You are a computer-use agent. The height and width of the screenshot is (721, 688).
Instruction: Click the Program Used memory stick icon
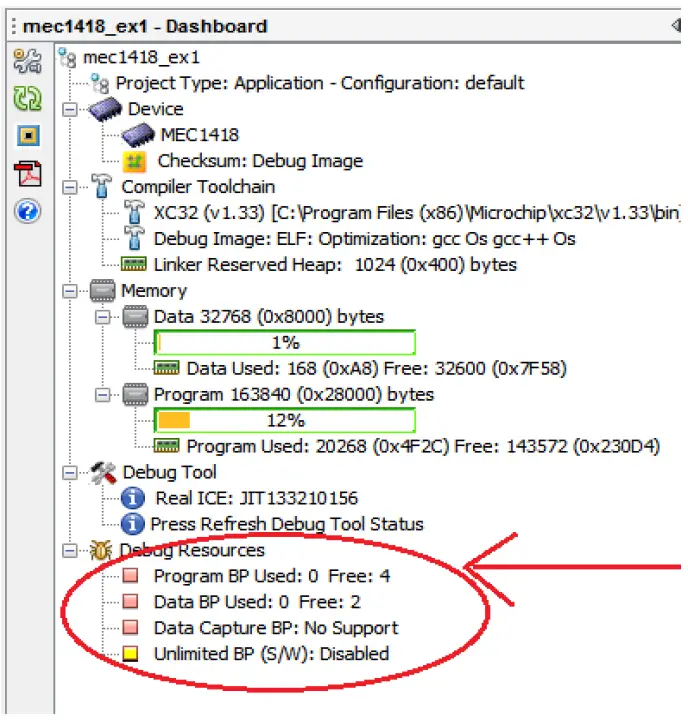pyautogui.click(x=166, y=446)
